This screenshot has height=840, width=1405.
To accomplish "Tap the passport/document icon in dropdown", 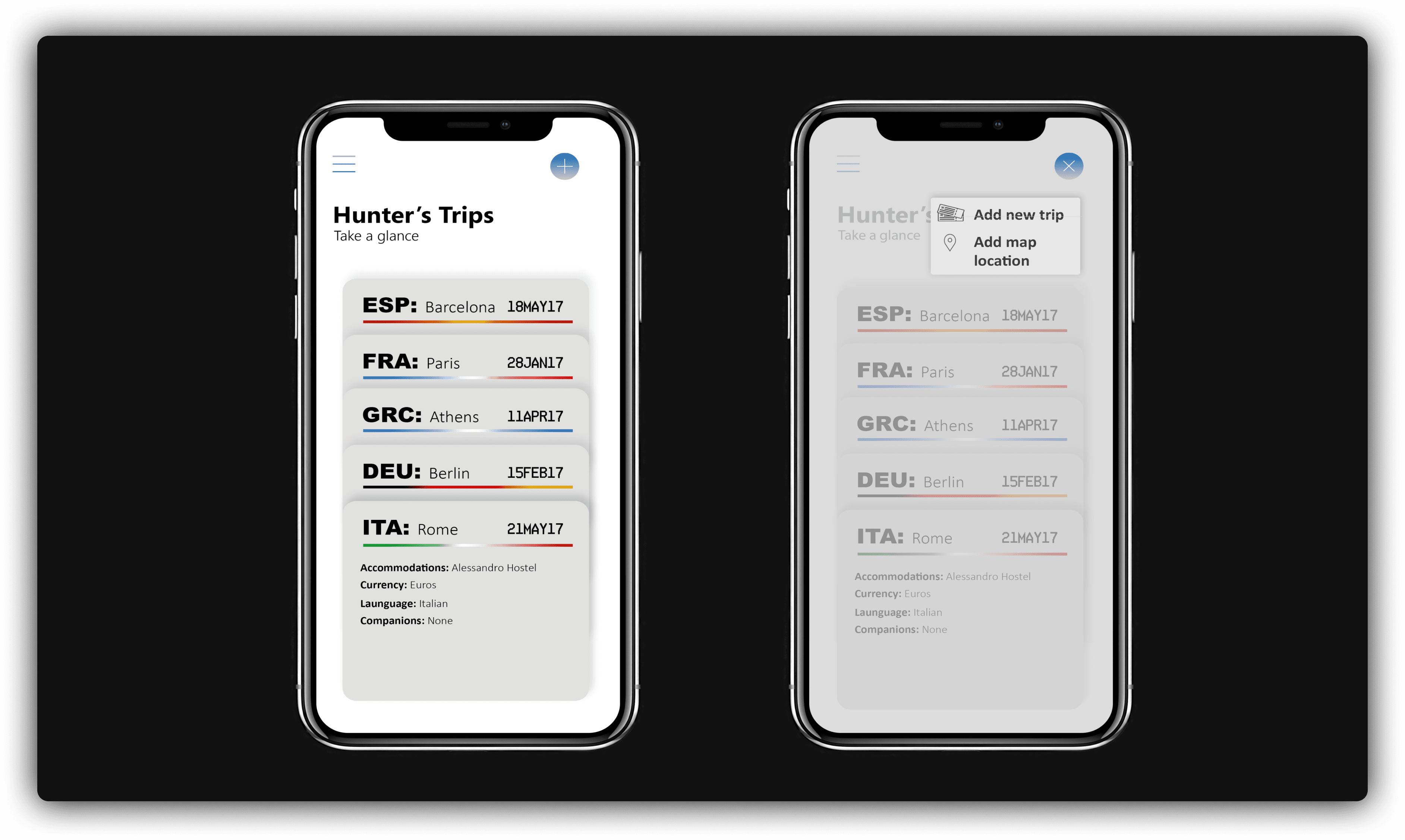I will (950, 213).
